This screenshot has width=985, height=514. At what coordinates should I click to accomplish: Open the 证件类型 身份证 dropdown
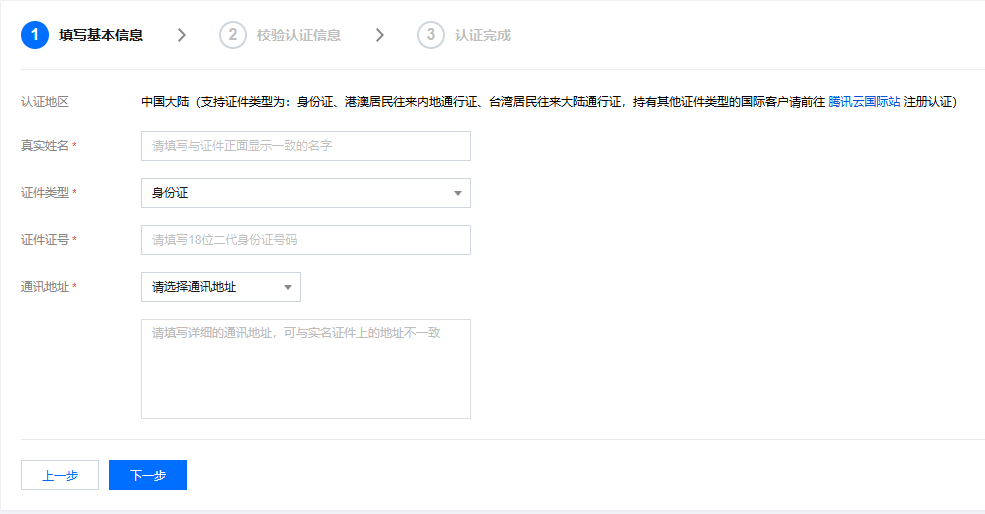point(306,193)
